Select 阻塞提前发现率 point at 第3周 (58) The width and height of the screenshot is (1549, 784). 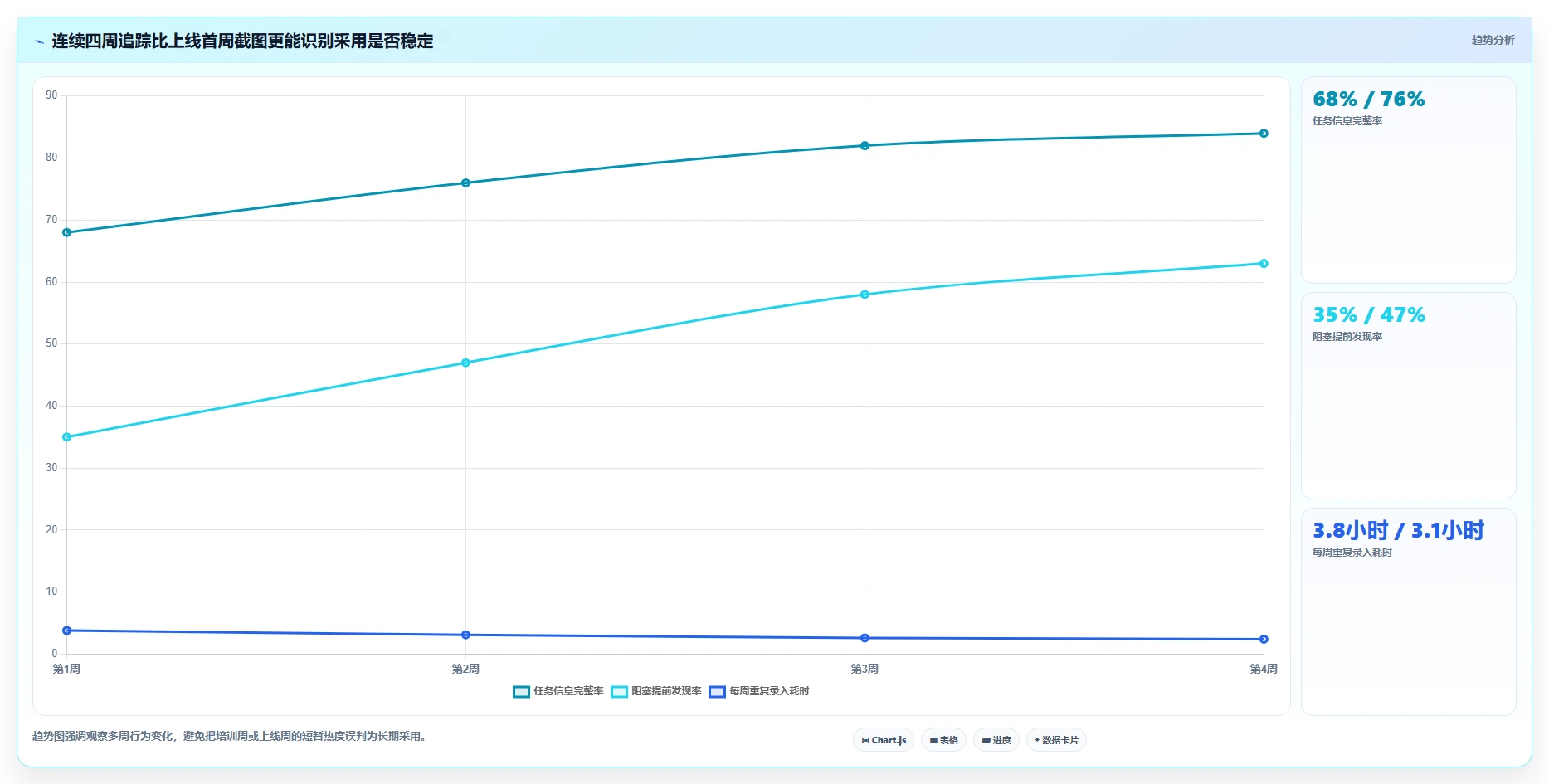click(865, 295)
